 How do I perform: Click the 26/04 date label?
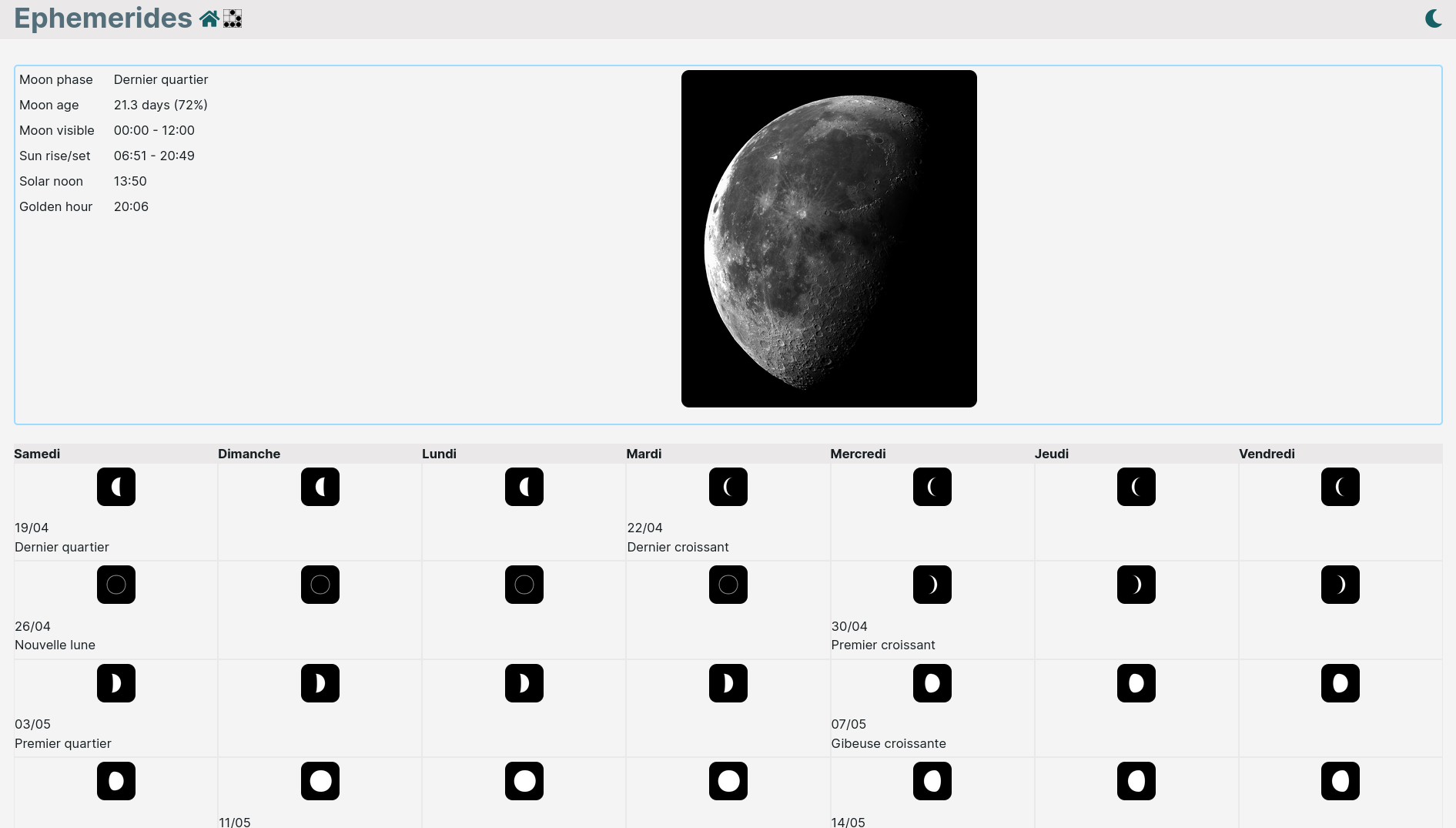click(32, 626)
